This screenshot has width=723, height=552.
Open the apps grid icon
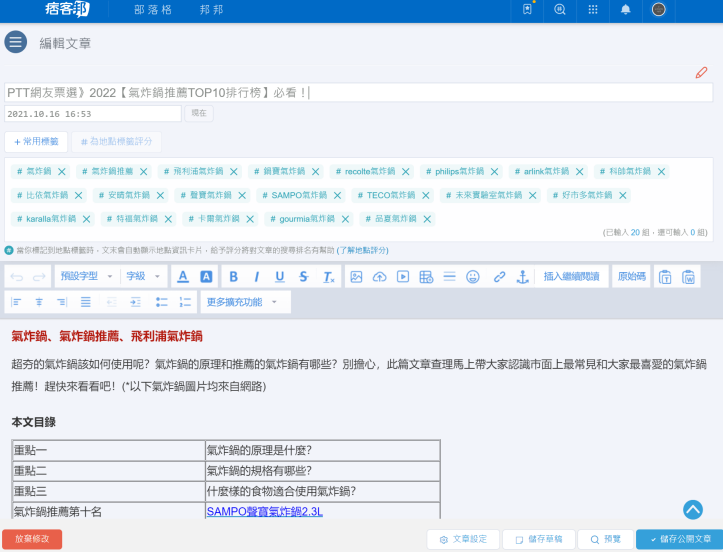(x=593, y=9)
